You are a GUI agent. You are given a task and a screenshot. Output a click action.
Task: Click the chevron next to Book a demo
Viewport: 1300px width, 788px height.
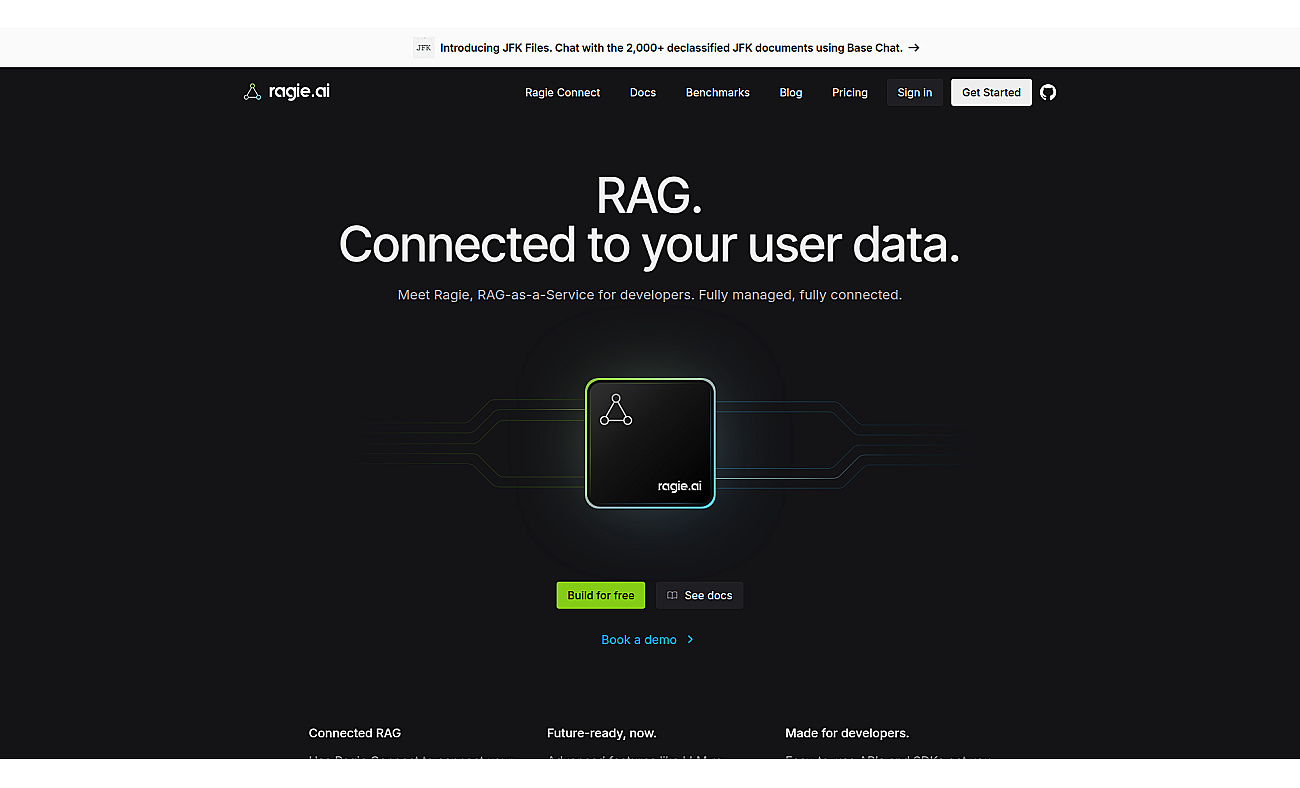click(x=690, y=640)
